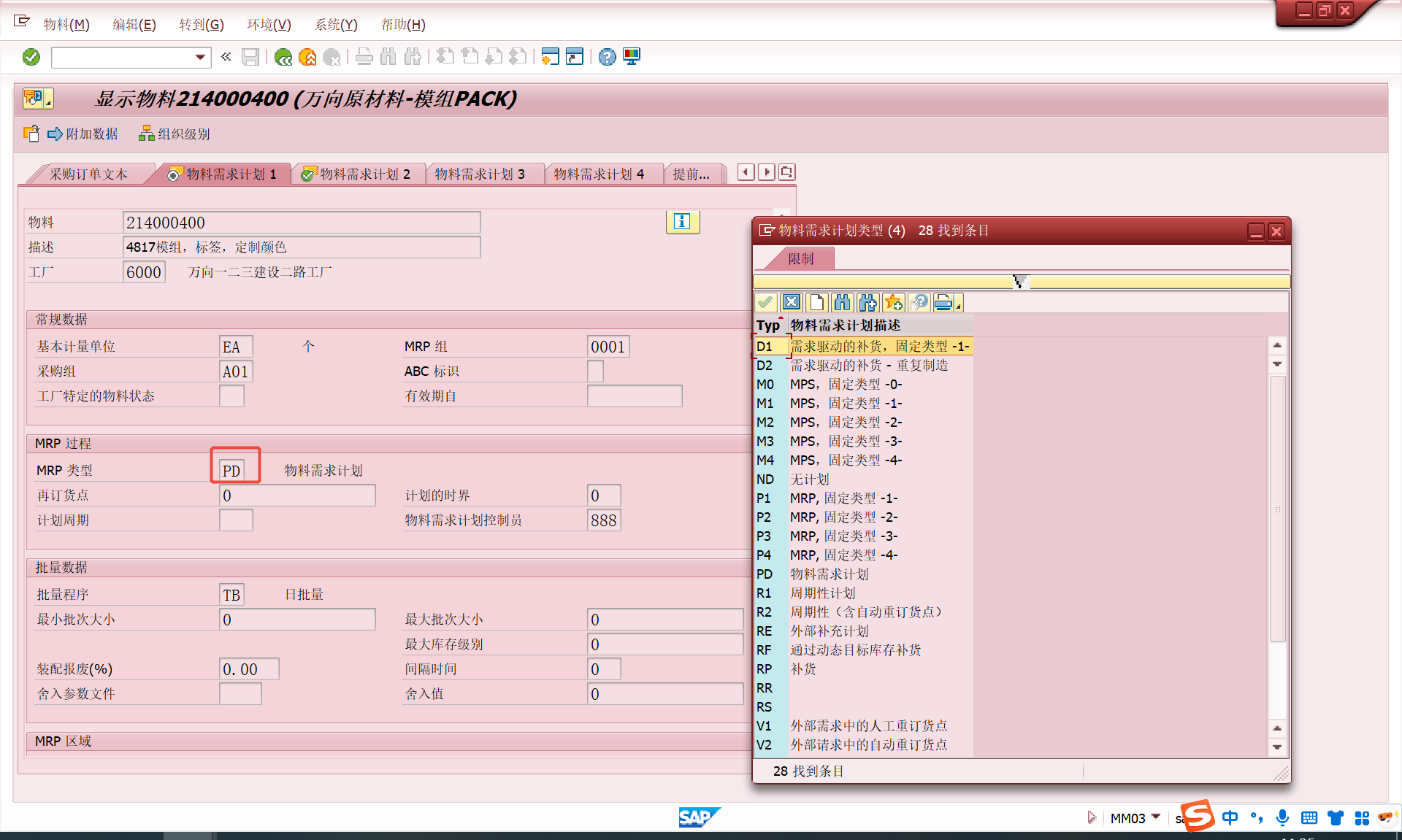Open the command field dropdown arrow

[x=199, y=57]
